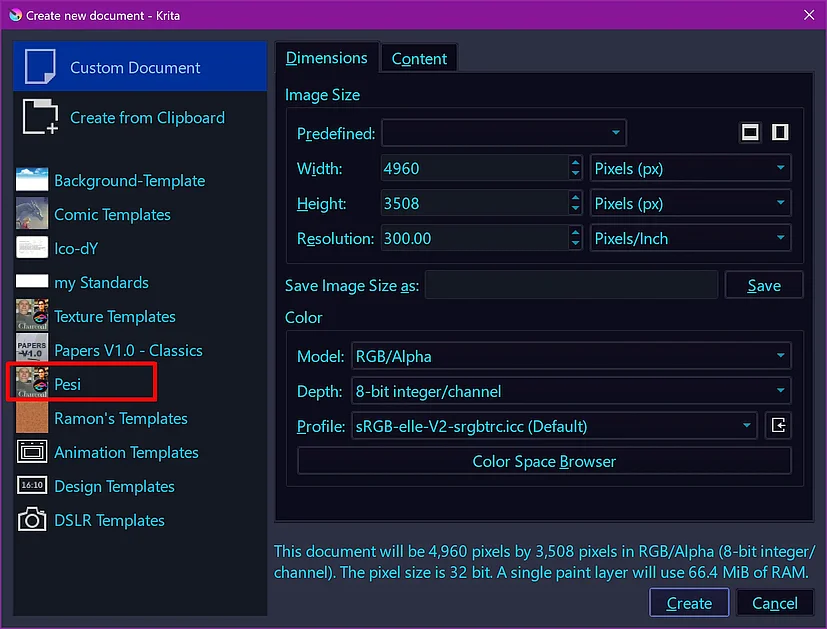Open the Predefined size dropdown
827x629 pixels.
(504, 133)
